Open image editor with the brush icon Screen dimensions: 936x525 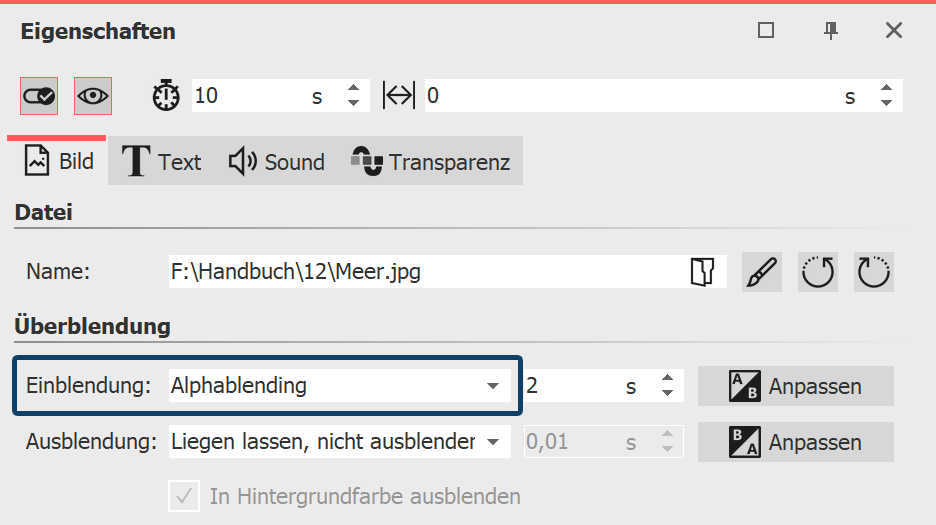point(762,272)
